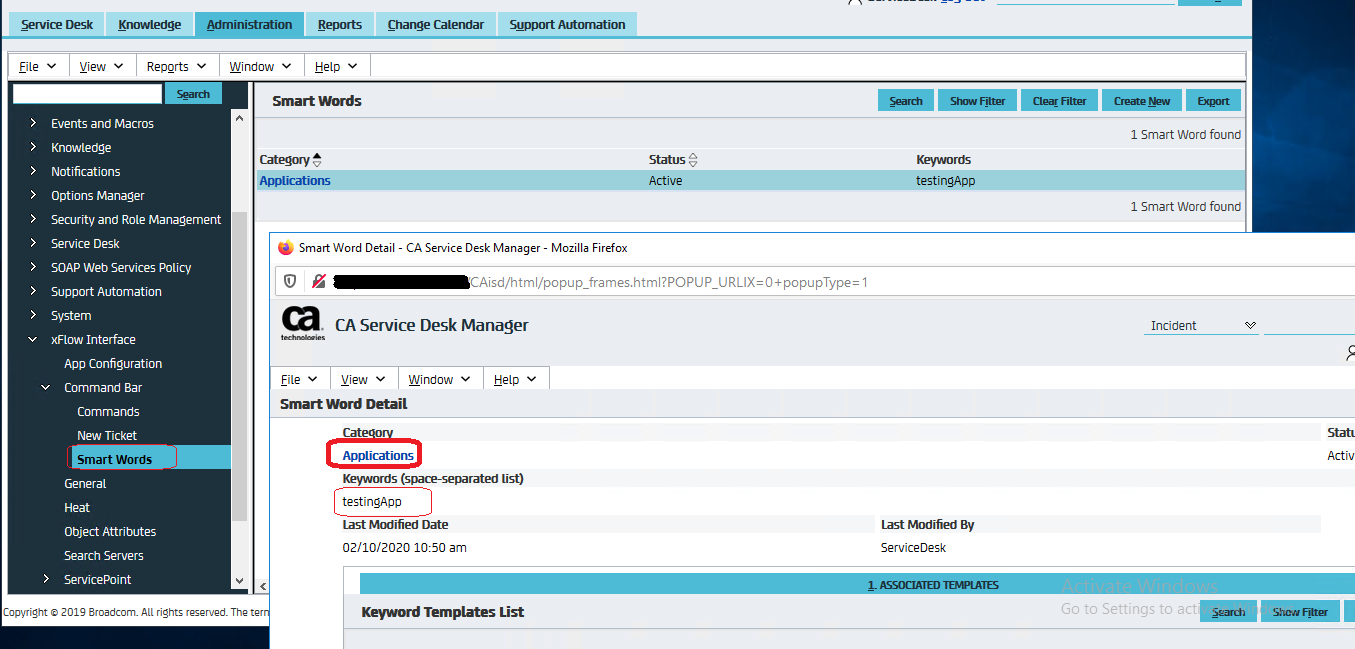Open the Knowledge tab
This screenshot has width=1355, height=649.
[x=149, y=25]
